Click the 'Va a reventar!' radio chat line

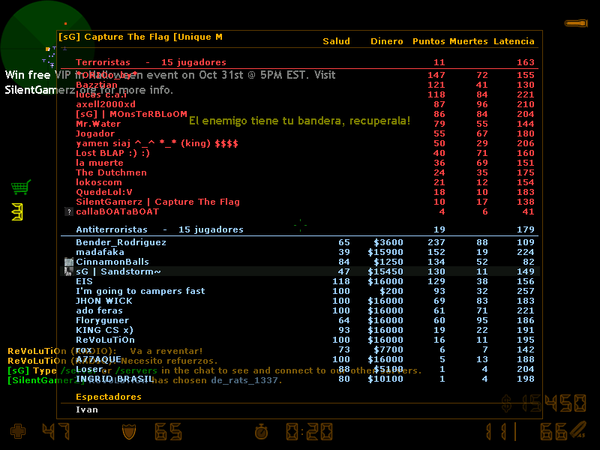coord(105,351)
